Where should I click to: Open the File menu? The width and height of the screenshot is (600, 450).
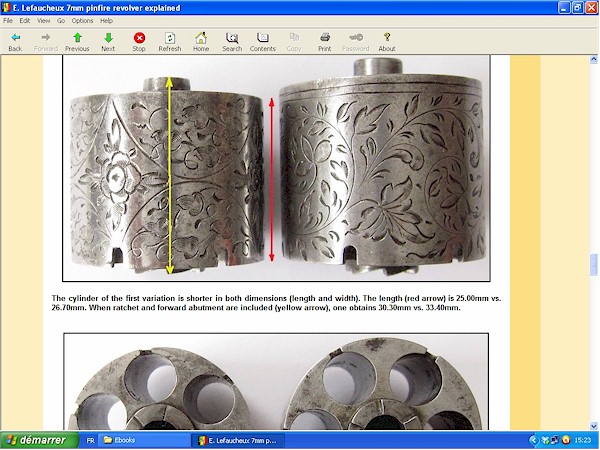[8, 21]
